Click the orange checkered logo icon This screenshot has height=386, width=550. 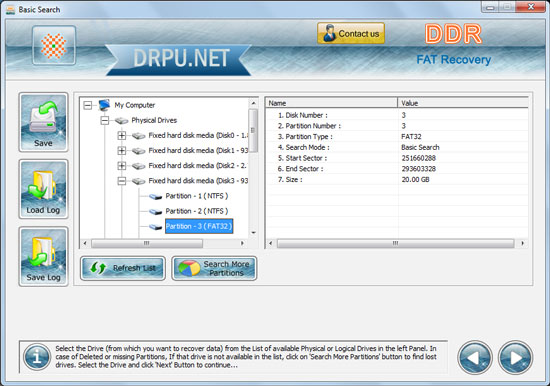pos(54,46)
